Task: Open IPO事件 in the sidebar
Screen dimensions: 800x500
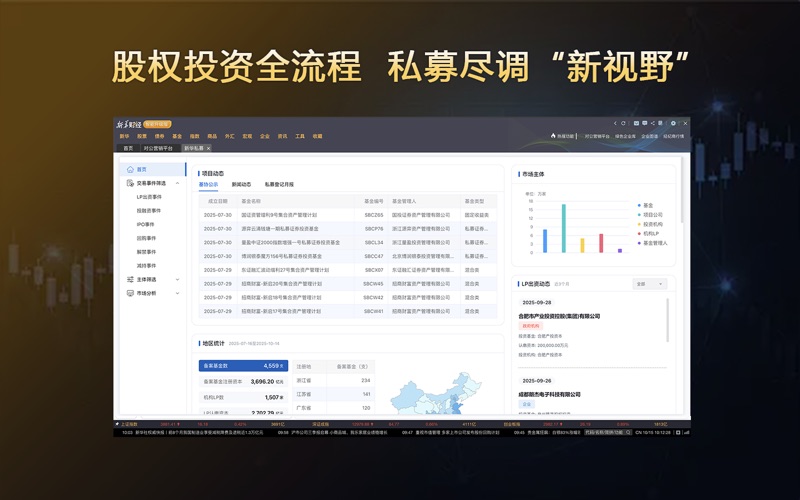Action: coord(145,224)
